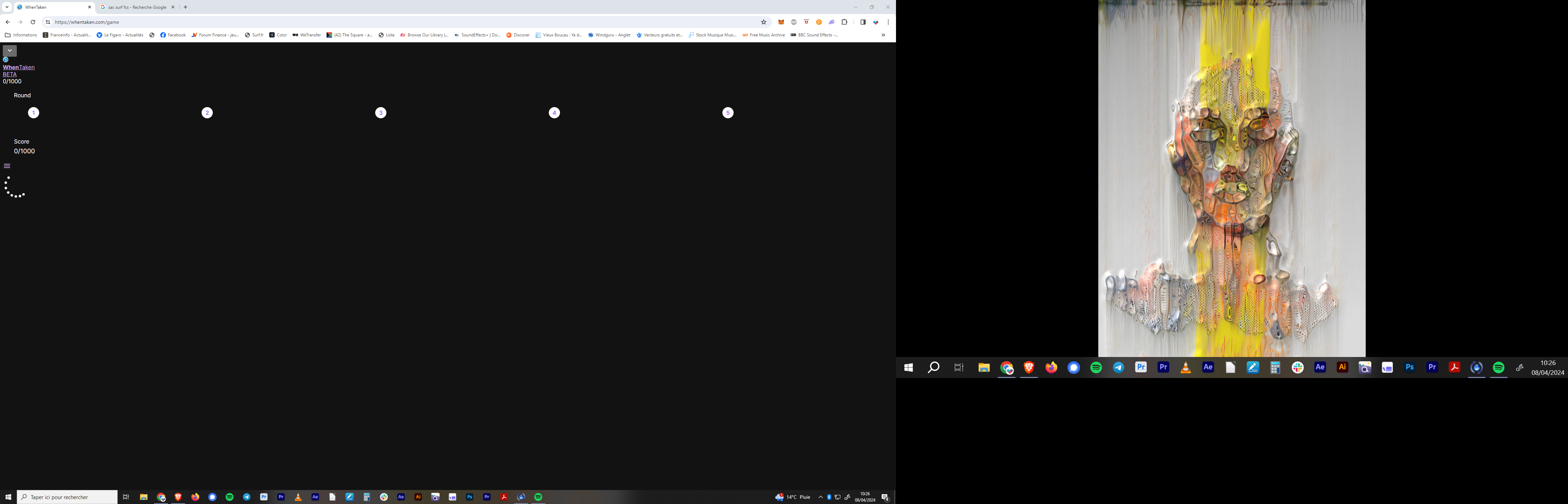
Task: Click the BETA link under WhenTaken
Action: [x=10, y=74]
